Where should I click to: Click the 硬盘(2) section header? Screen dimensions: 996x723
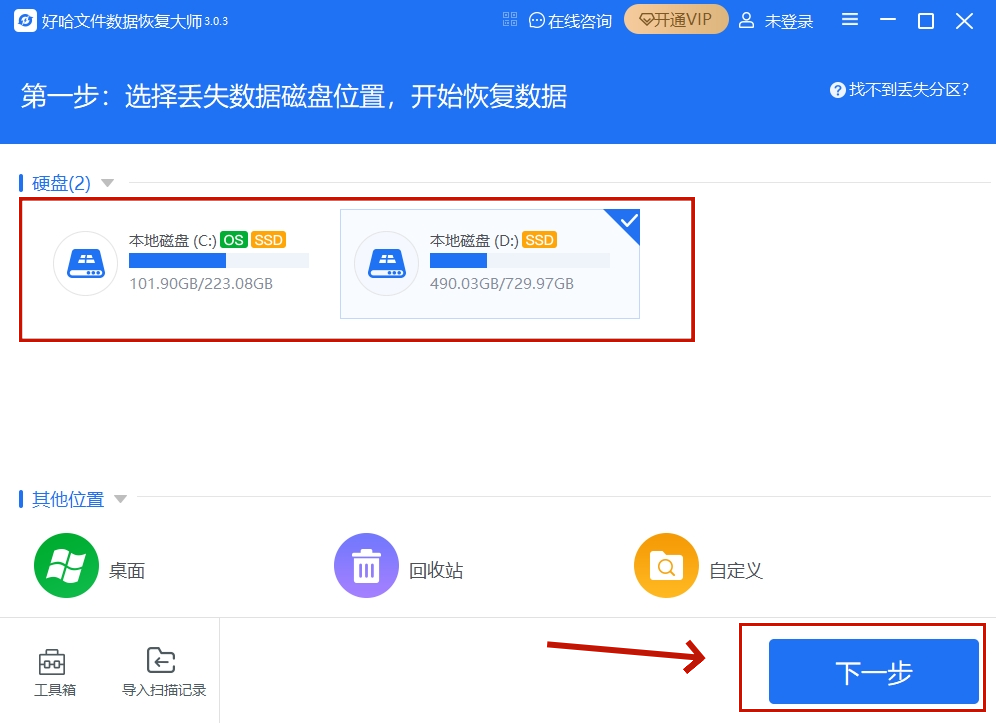(x=61, y=183)
